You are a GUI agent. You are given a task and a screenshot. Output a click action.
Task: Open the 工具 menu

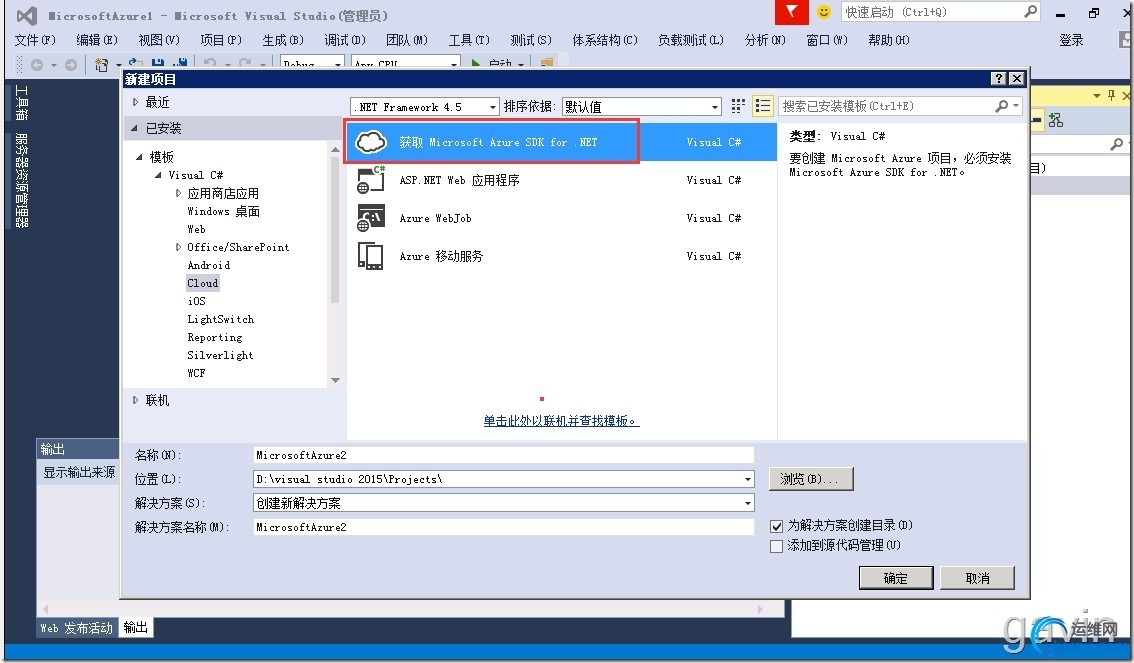(469, 40)
